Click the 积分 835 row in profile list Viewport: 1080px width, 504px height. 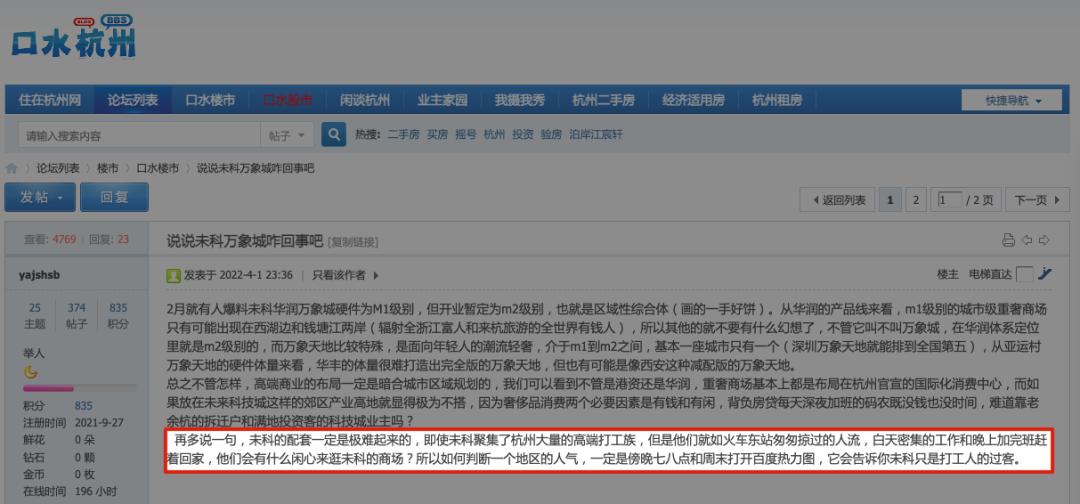58,406
